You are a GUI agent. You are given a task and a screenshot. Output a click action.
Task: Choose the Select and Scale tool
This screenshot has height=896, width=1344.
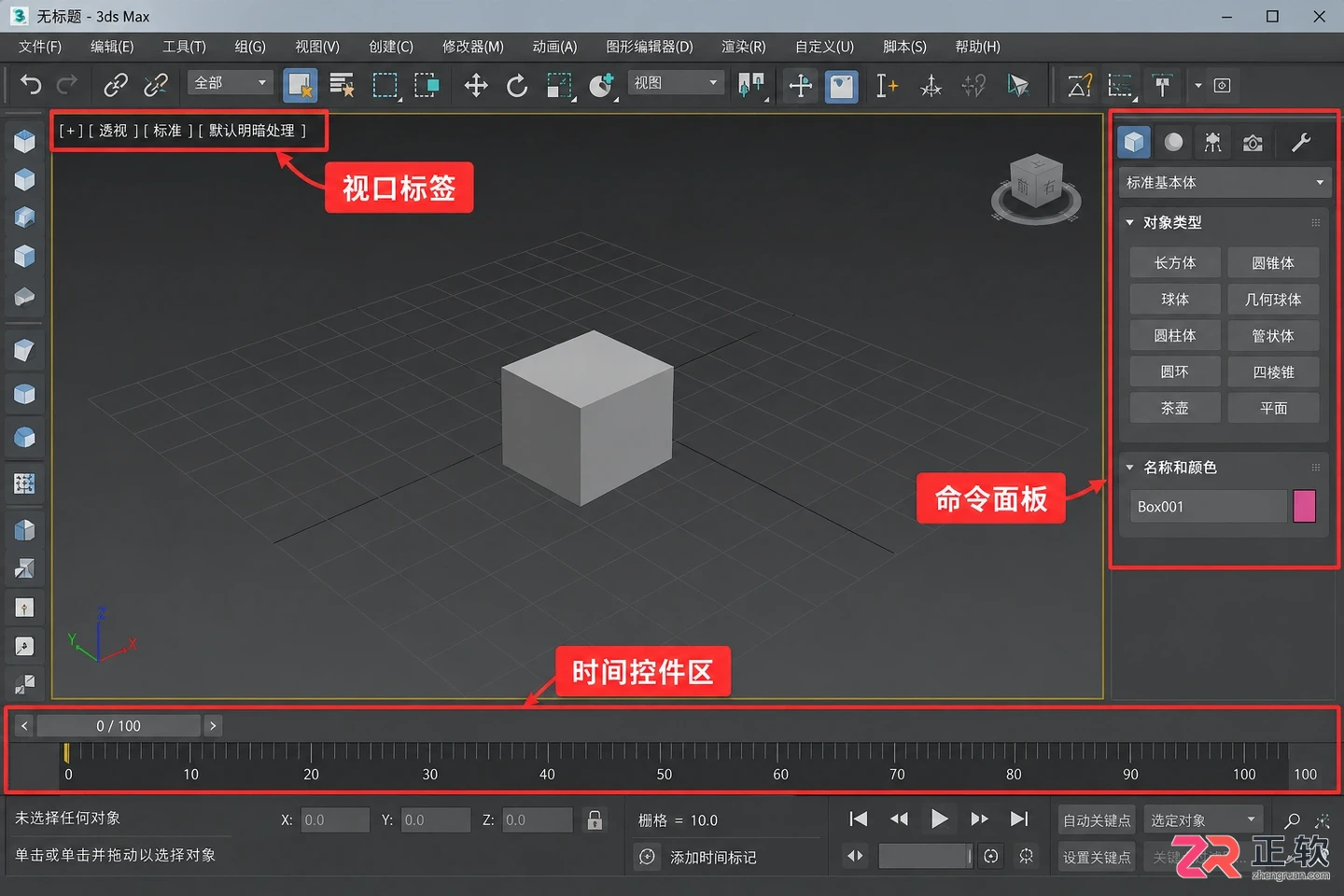point(559,85)
